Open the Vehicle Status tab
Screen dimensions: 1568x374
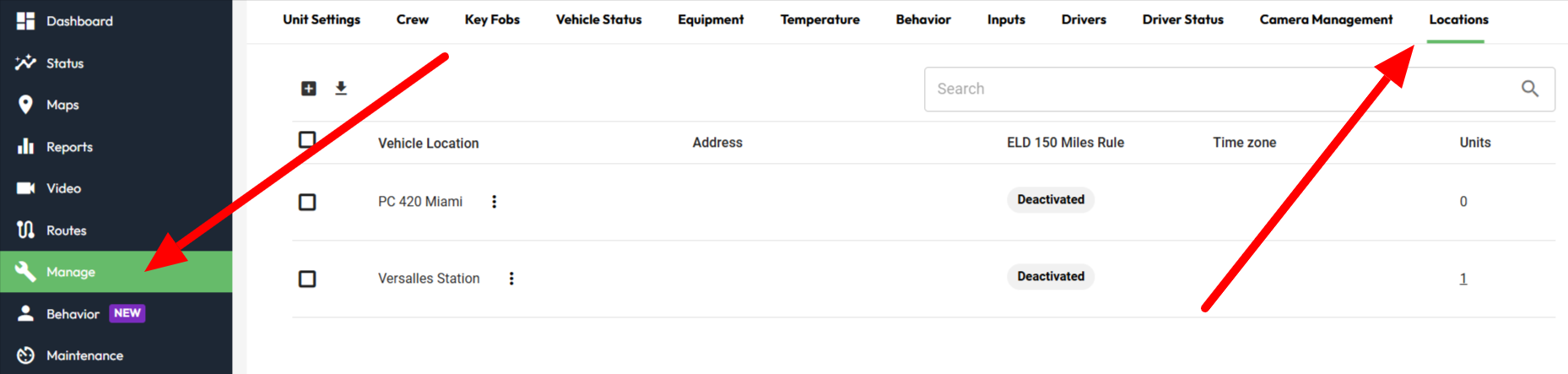[x=598, y=19]
